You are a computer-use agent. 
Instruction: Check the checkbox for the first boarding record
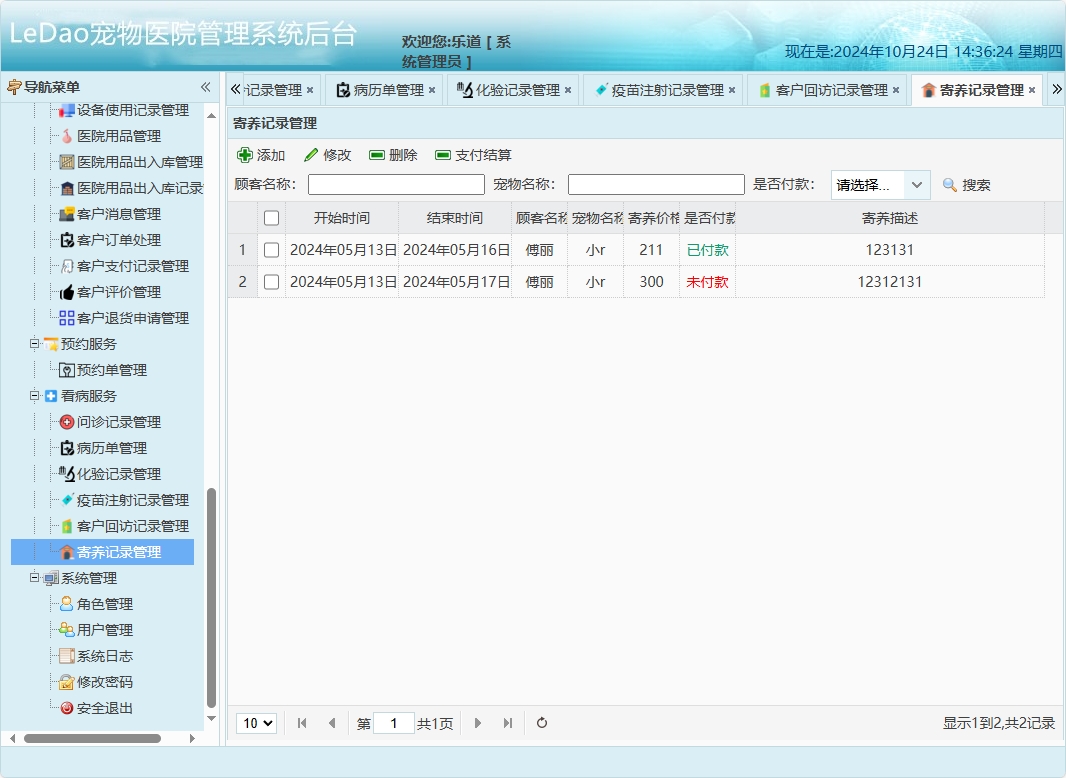[271, 250]
